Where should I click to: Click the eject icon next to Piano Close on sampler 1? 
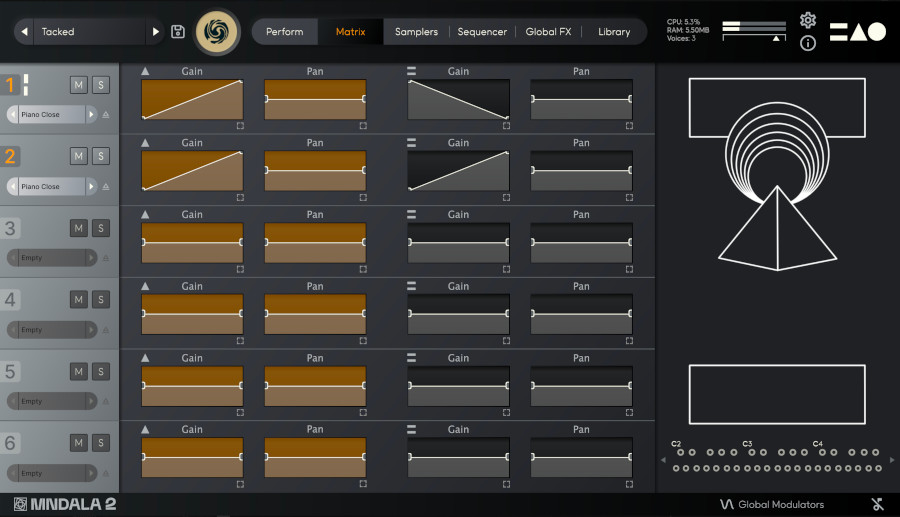106,115
